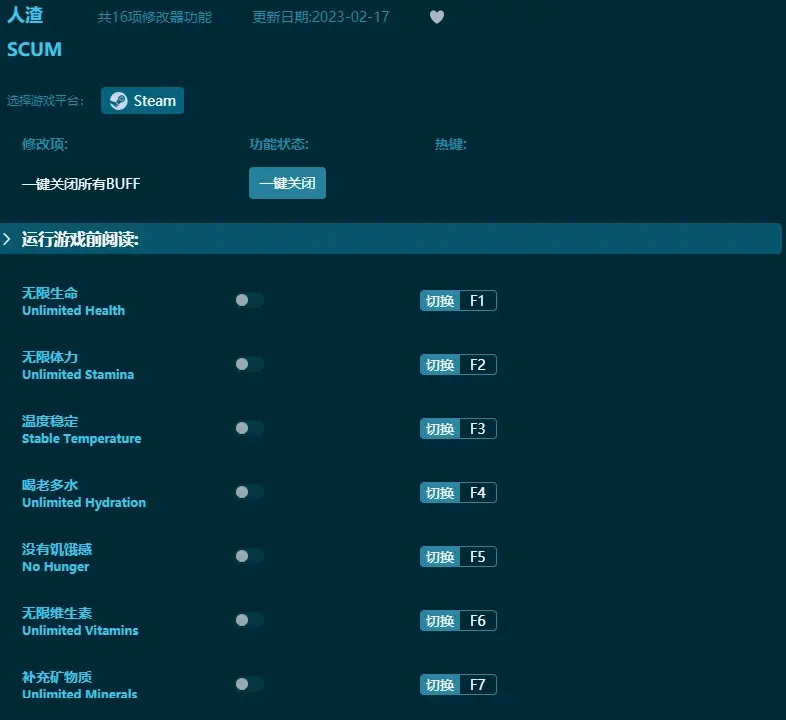
Task: Click the 共16项修改器功能 text
Action: (x=154, y=17)
